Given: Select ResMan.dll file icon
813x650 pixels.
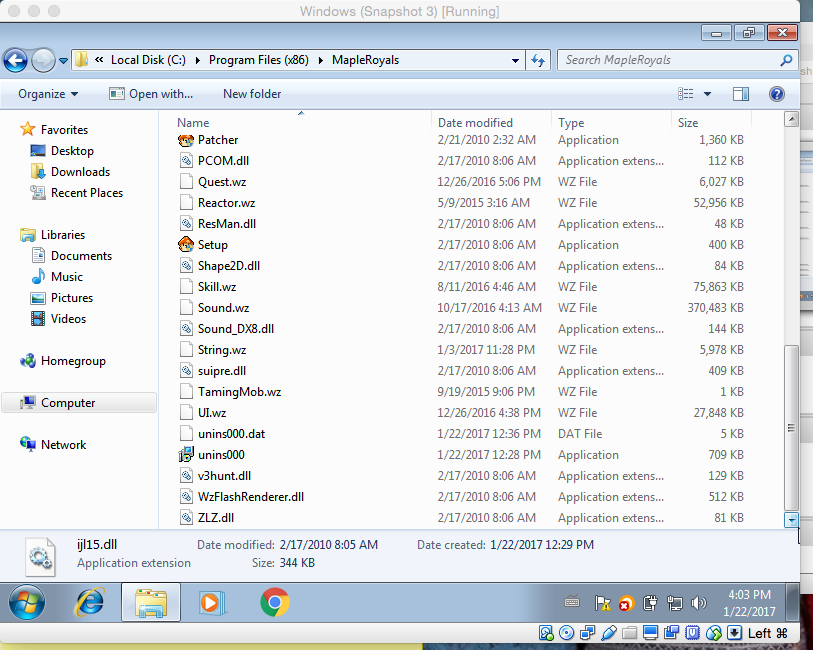Looking at the screenshot, I should pos(186,224).
